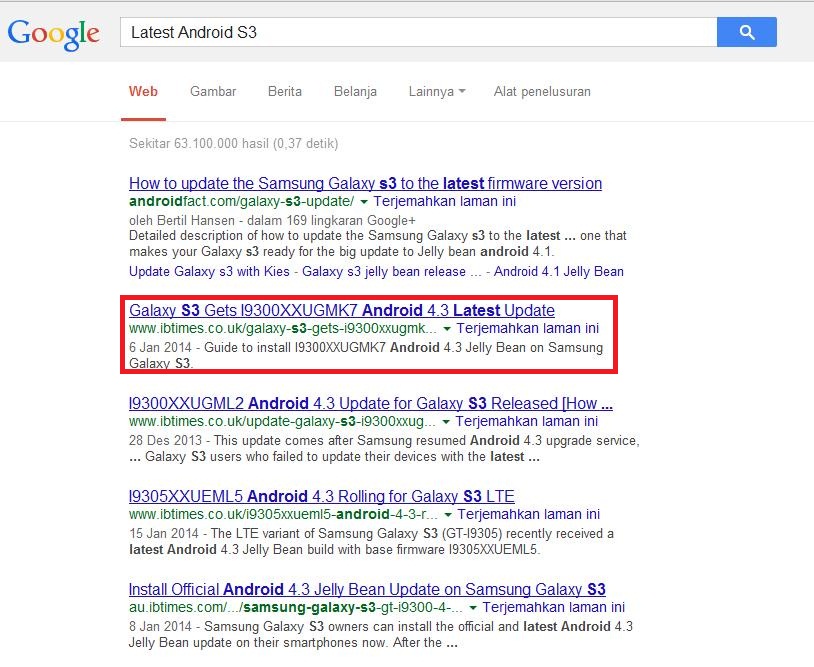This screenshot has width=814, height=667.
Task: Expand arrow beside update-galaxy-s3-i9300xxug URL
Action: pyautogui.click(x=445, y=421)
